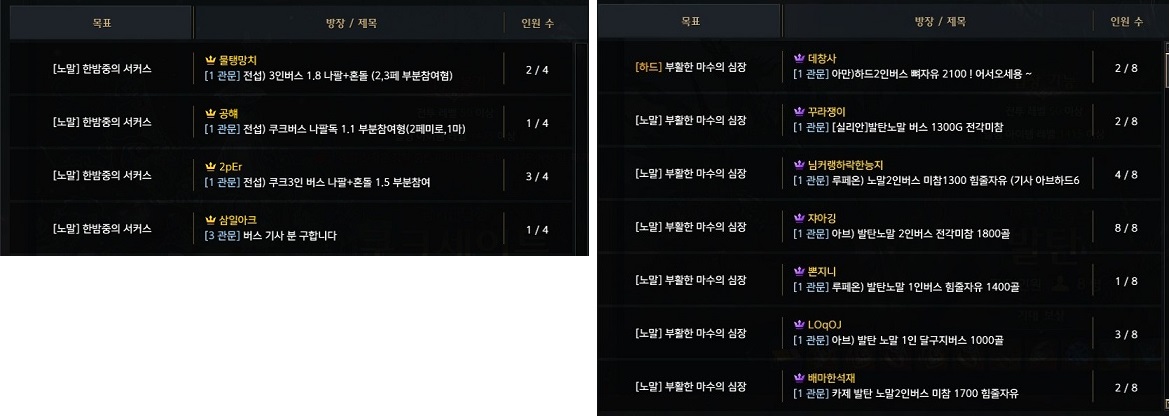Click the purple crown beside 쟈아깅

799,218
